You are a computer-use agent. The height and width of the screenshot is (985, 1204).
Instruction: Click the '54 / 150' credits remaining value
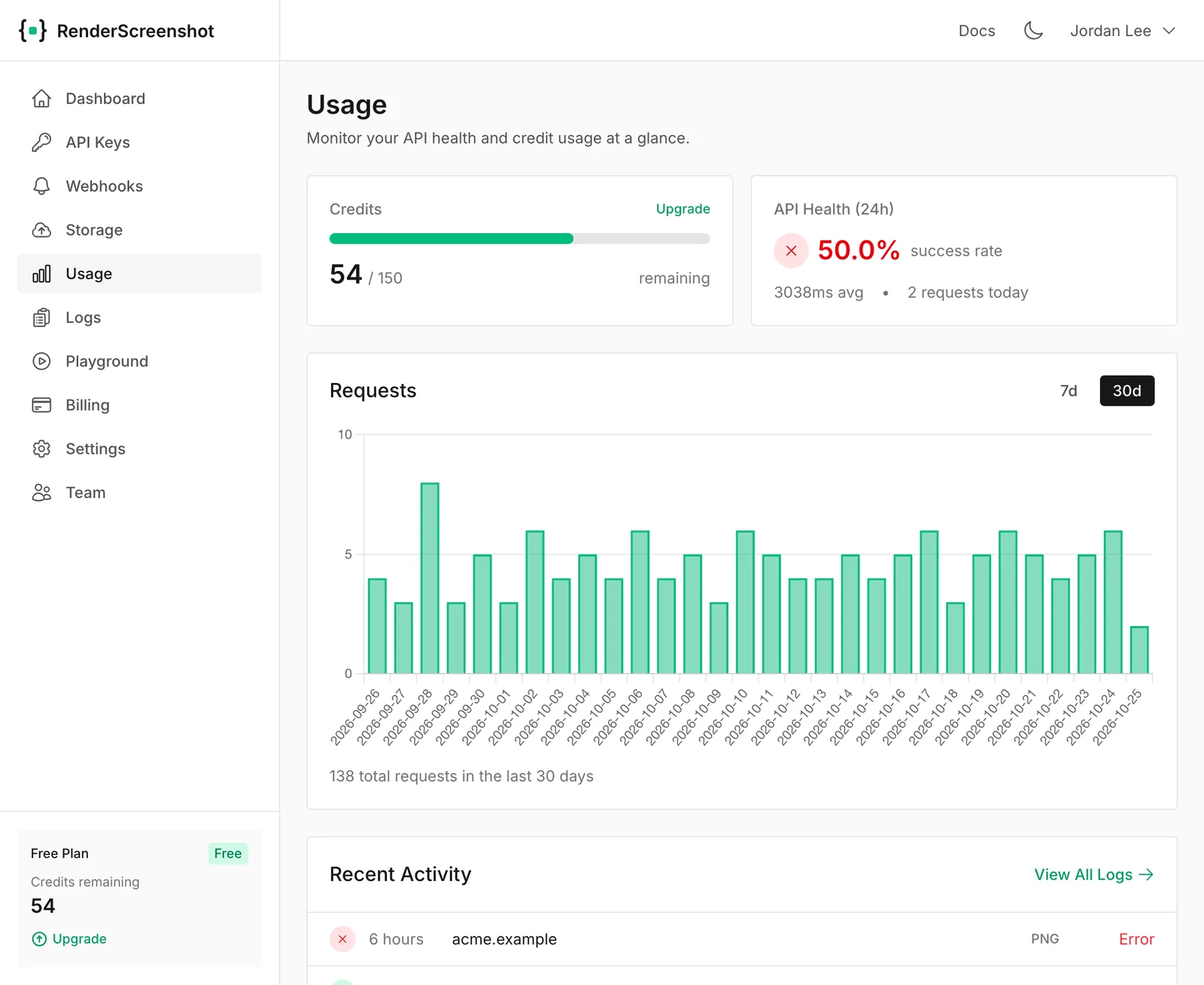[x=366, y=275]
